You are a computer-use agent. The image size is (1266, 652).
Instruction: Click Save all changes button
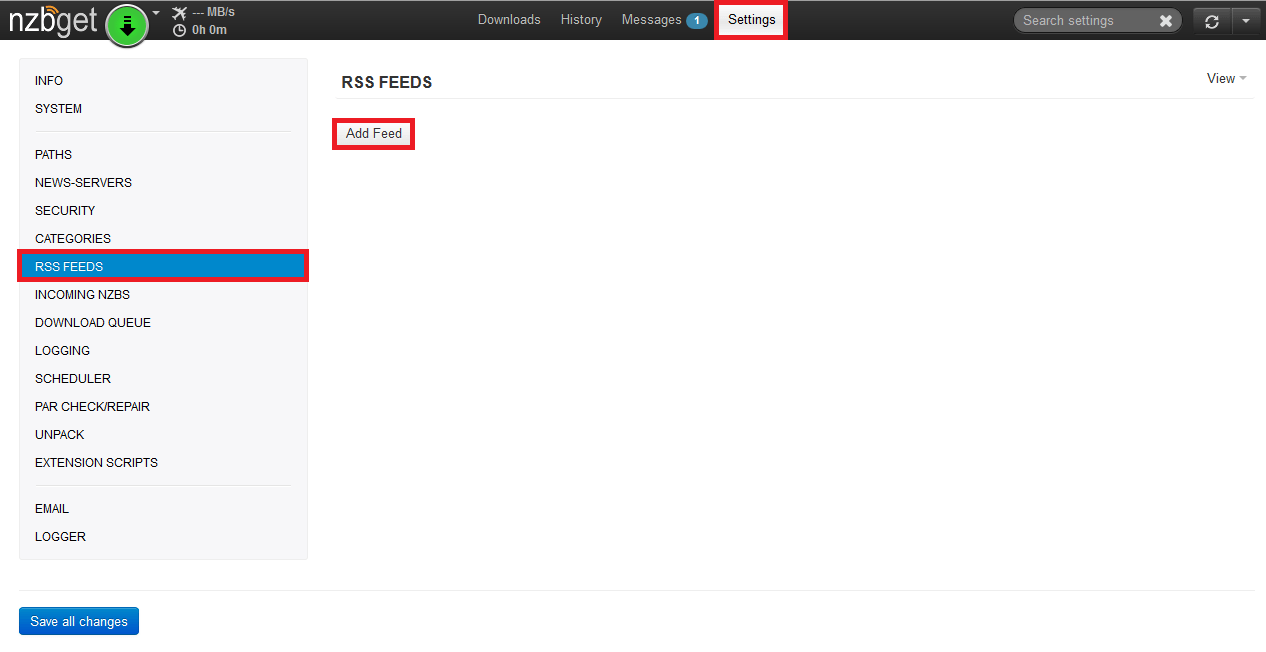click(79, 621)
